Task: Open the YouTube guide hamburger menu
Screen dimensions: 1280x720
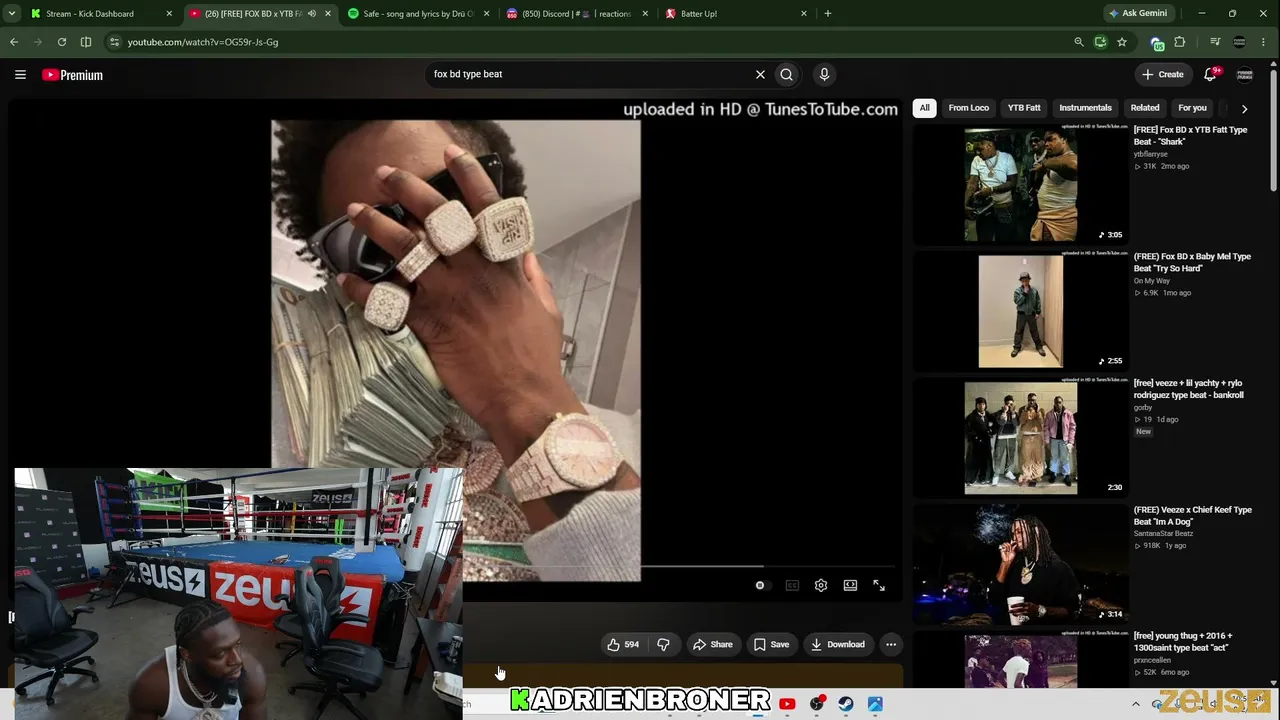Action: (x=20, y=74)
